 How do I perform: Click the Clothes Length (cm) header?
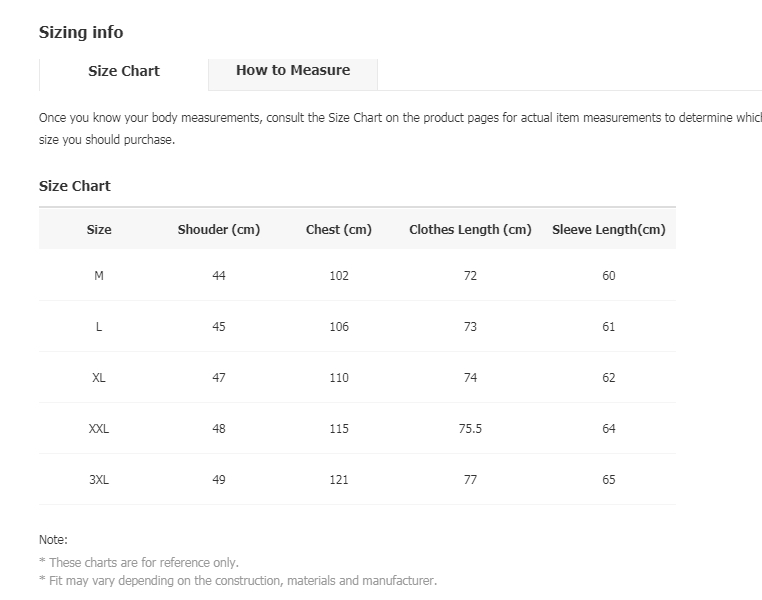470,229
